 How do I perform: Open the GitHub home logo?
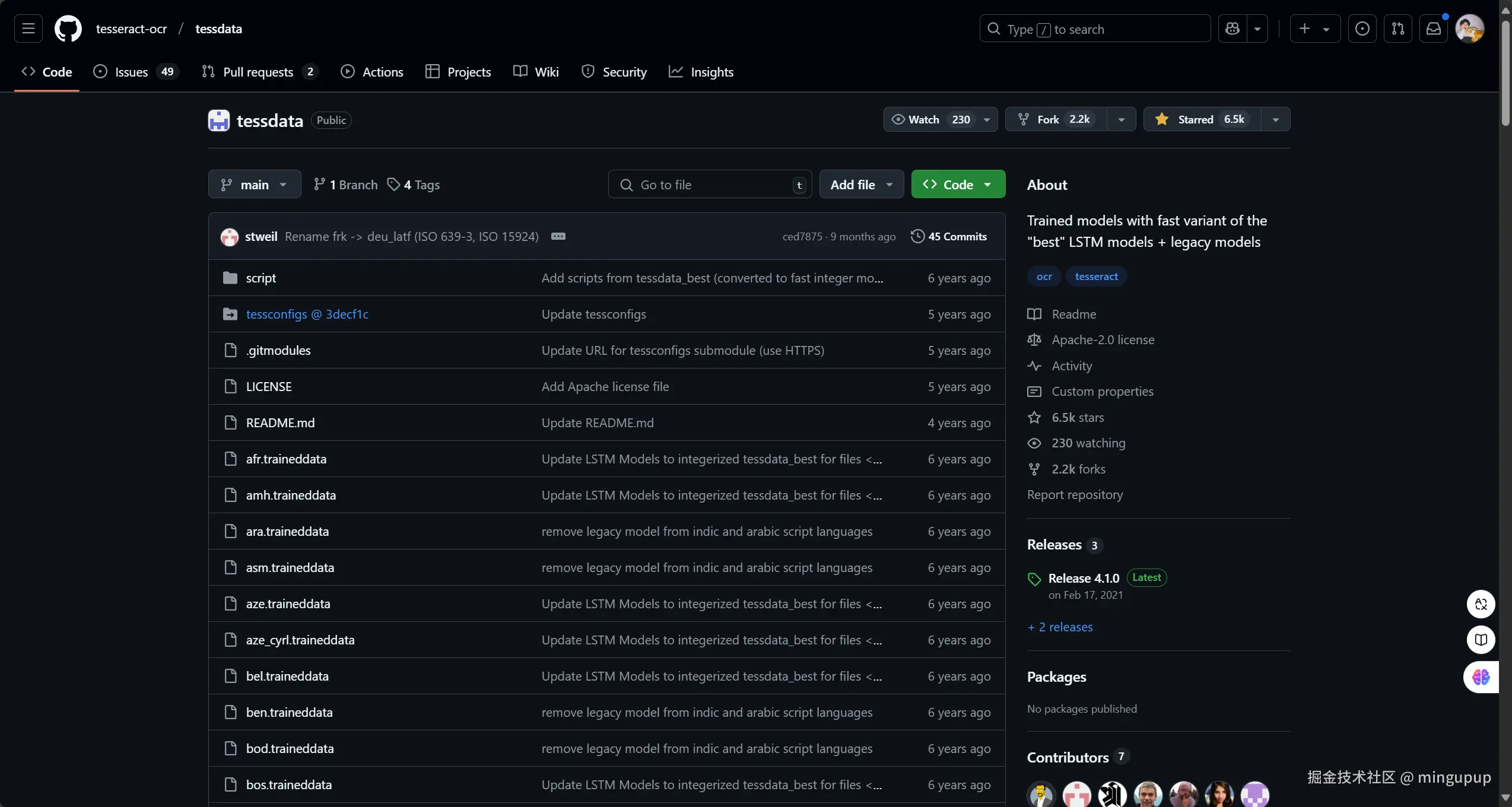click(68, 28)
